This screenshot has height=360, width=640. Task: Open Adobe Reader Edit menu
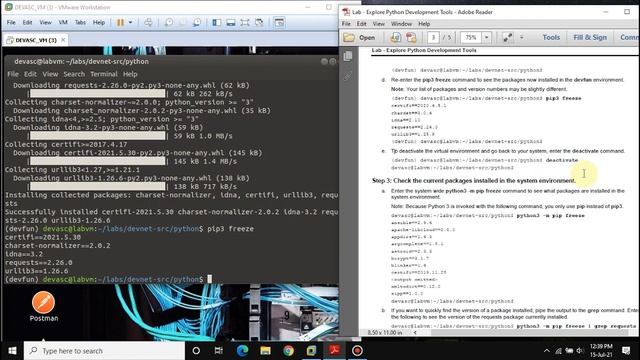point(362,24)
